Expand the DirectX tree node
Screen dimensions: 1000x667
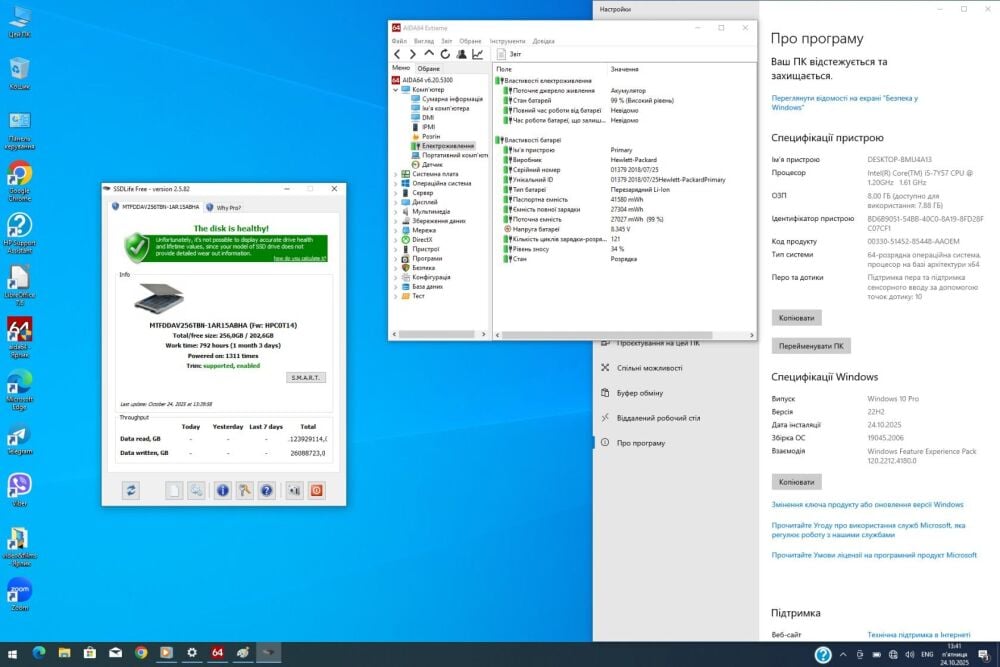395,240
